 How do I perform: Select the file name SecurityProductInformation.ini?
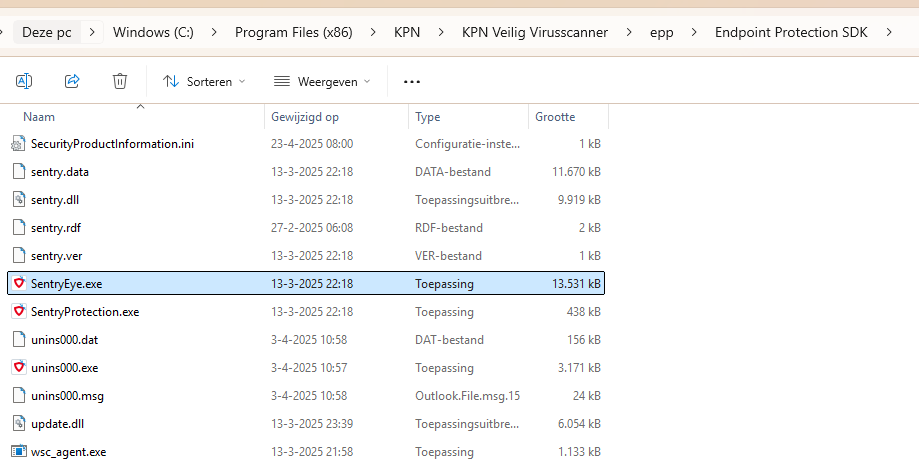(x=113, y=144)
